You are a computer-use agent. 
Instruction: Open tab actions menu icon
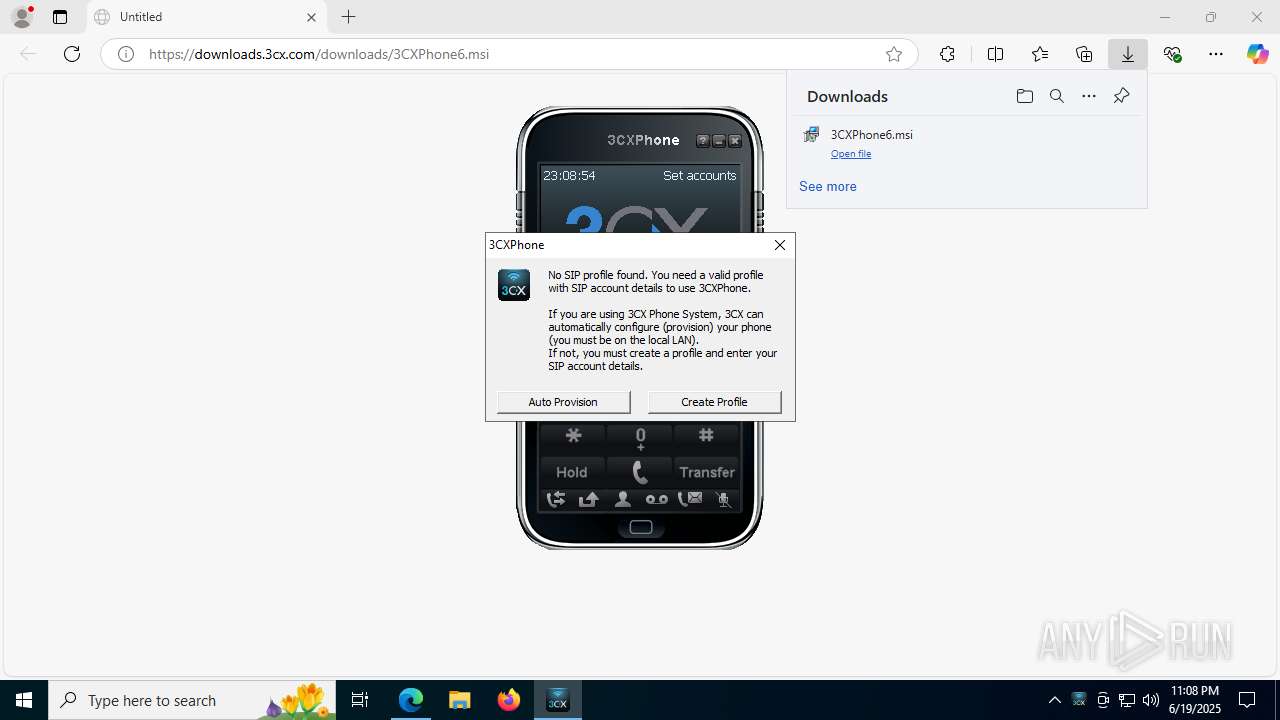60,17
